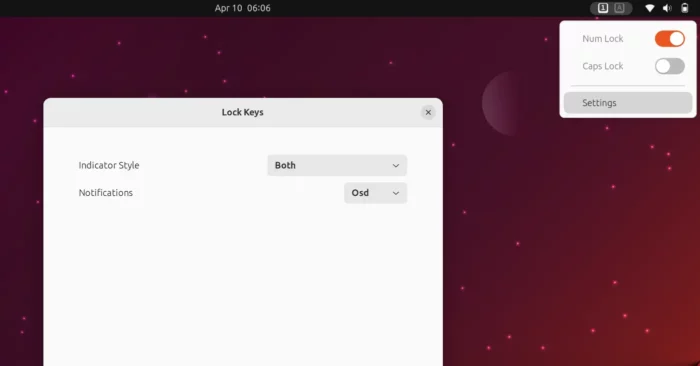Click the Num Lock indicator icon in top bar
Viewport: 700px width, 366px height.
(x=603, y=8)
